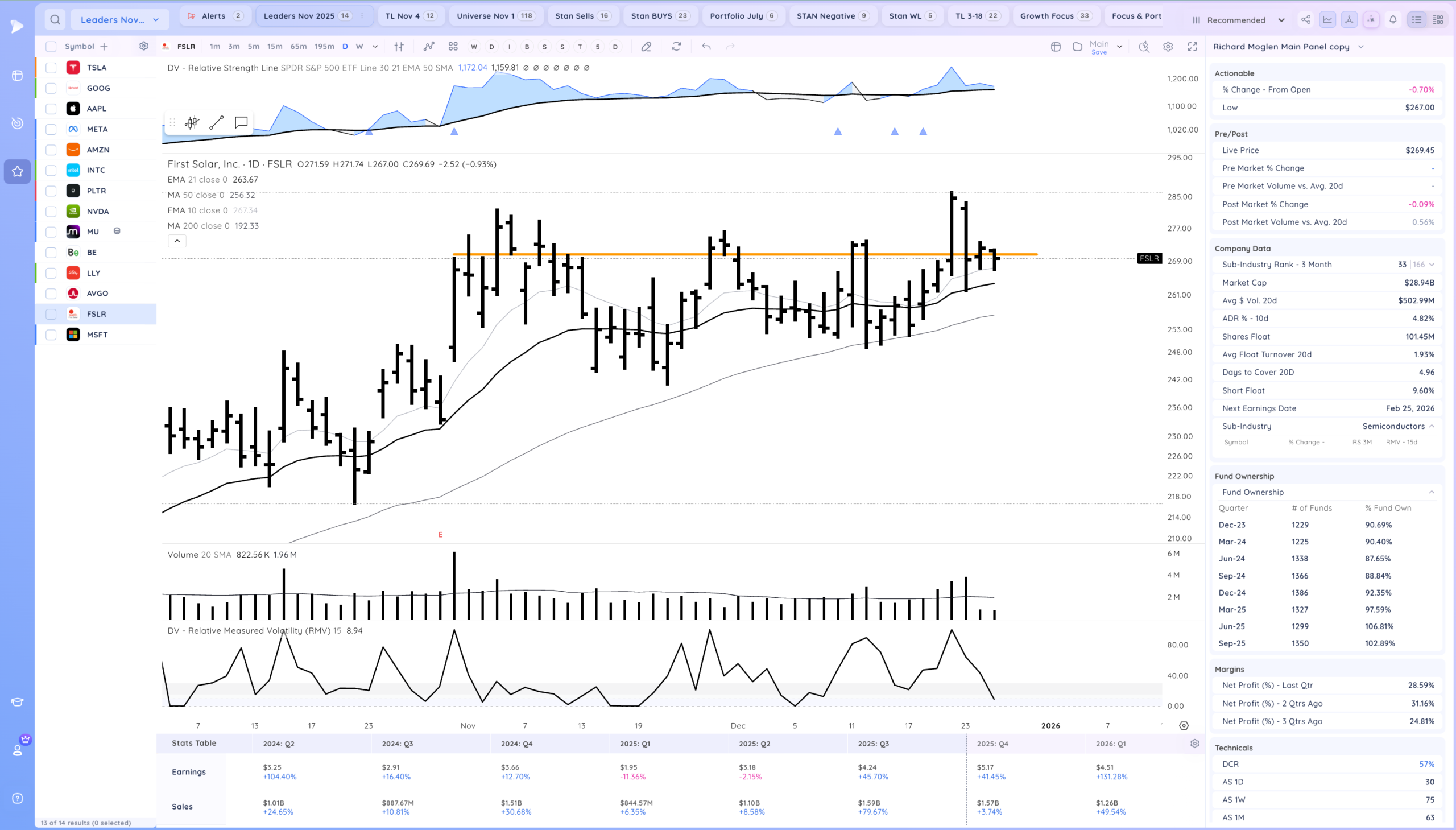Click the orange horizontal price line
This screenshot has width=1456, height=830.
[x=627, y=254]
